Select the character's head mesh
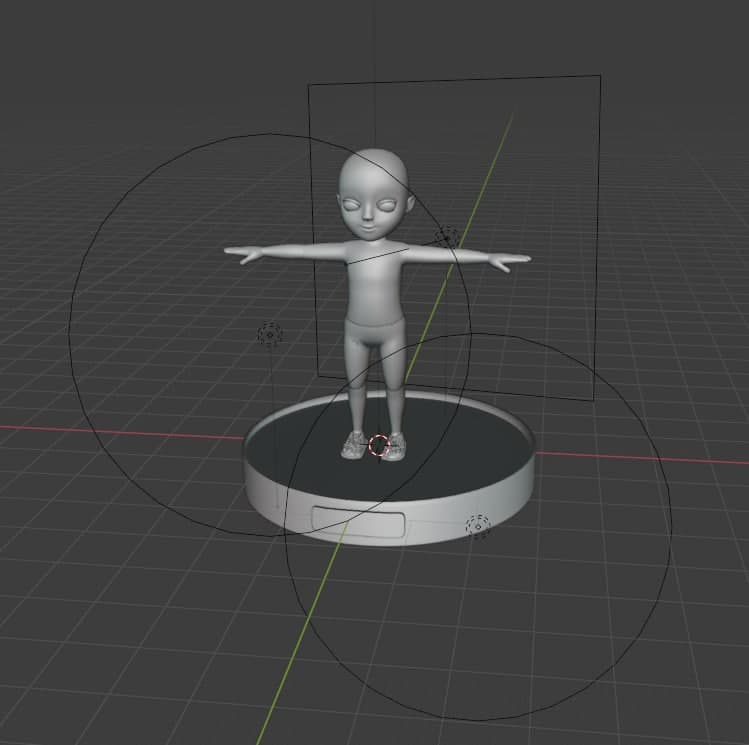 pyautogui.click(x=373, y=193)
